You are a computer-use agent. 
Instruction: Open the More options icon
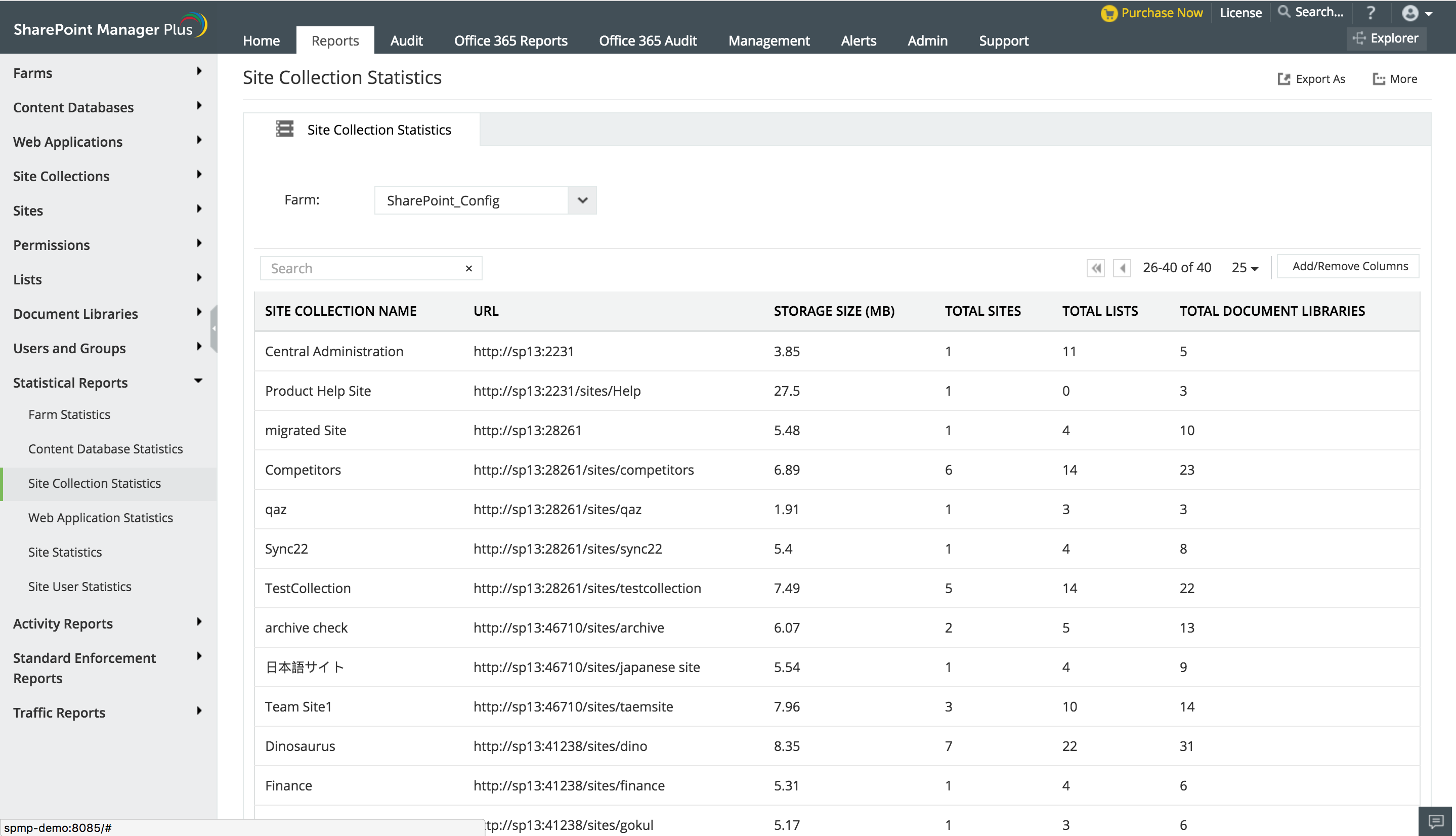pyautogui.click(x=1378, y=79)
